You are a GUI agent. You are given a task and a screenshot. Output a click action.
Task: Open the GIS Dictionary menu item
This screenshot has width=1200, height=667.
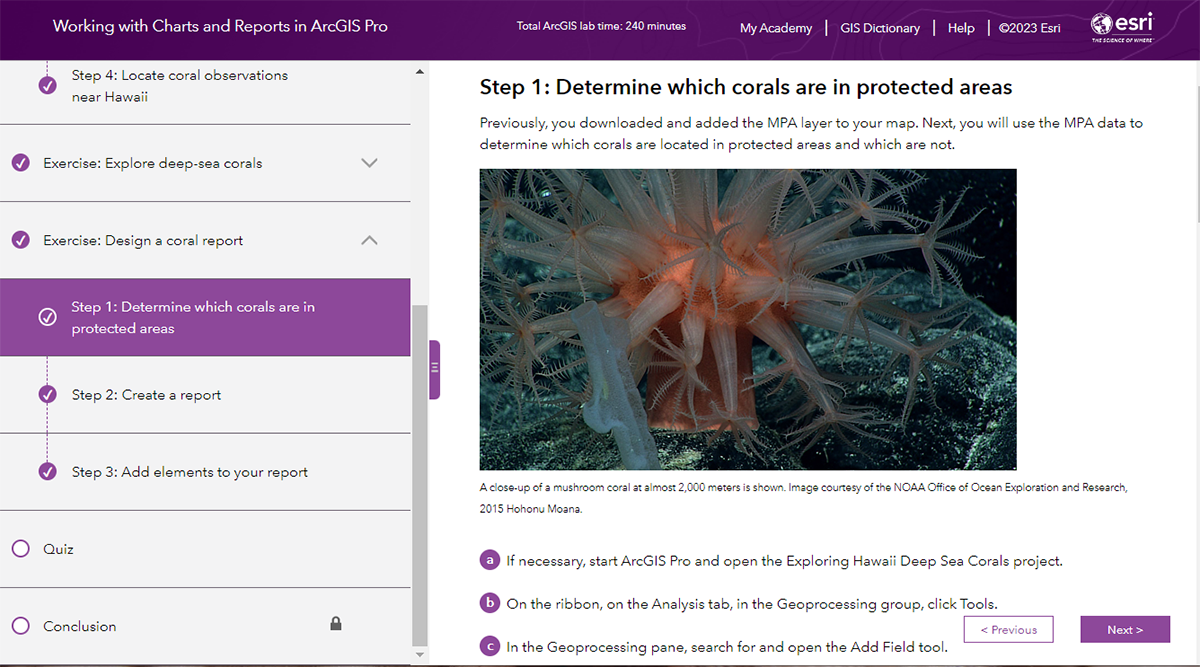(x=880, y=28)
